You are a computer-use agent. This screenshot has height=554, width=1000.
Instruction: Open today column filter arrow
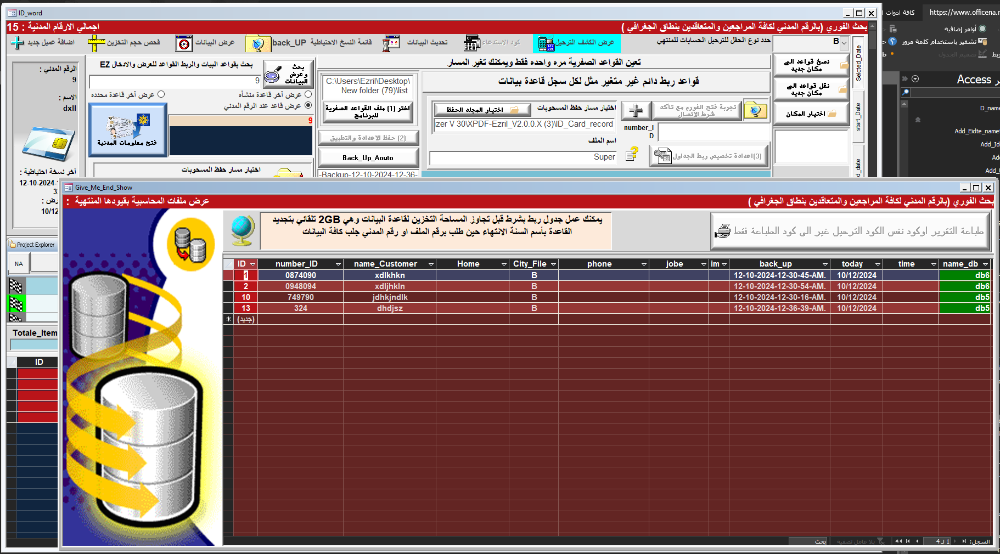tap(878, 264)
